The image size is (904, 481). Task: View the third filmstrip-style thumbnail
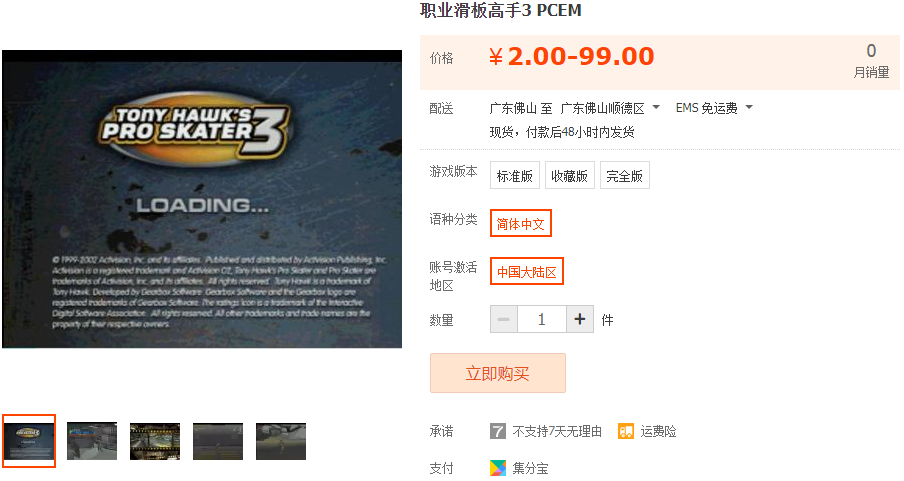155,441
